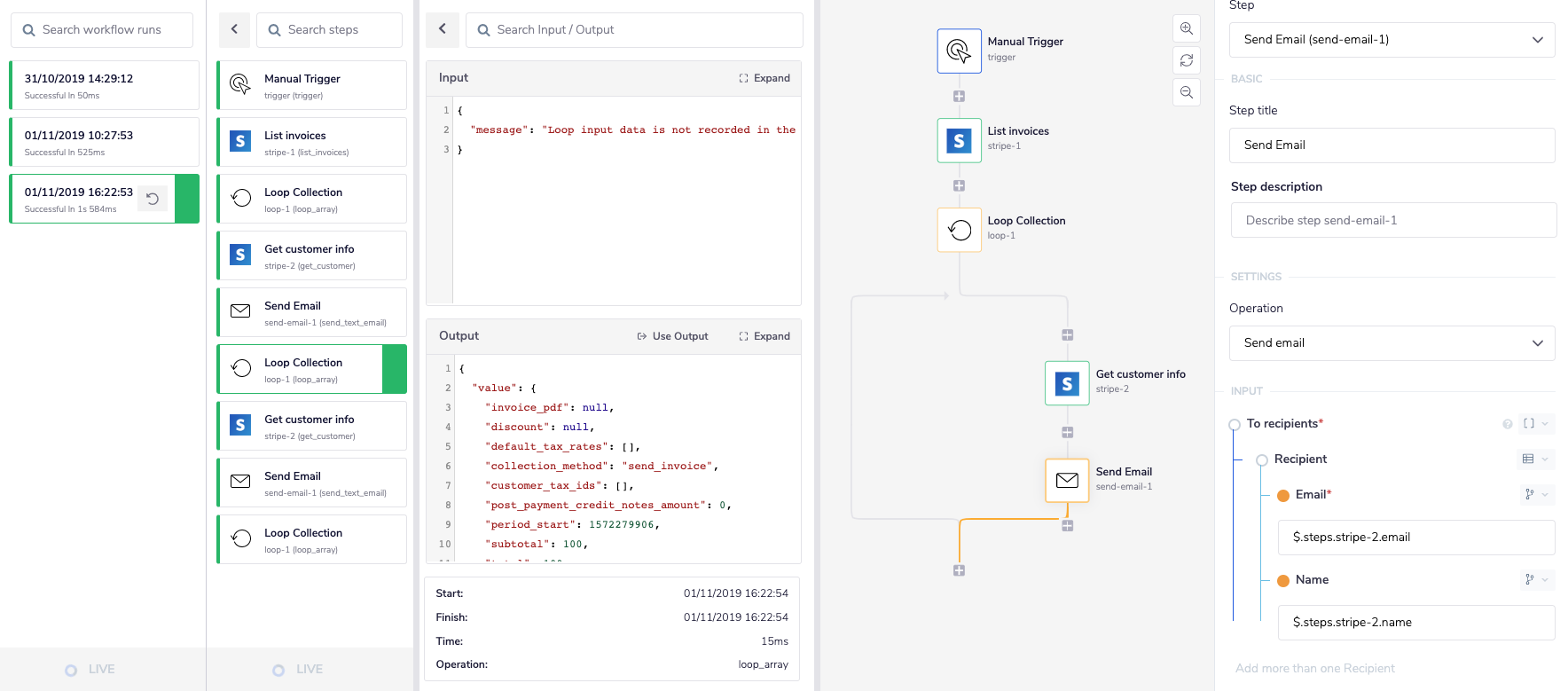Click the refresh canvas icon

click(x=1186, y=60)
